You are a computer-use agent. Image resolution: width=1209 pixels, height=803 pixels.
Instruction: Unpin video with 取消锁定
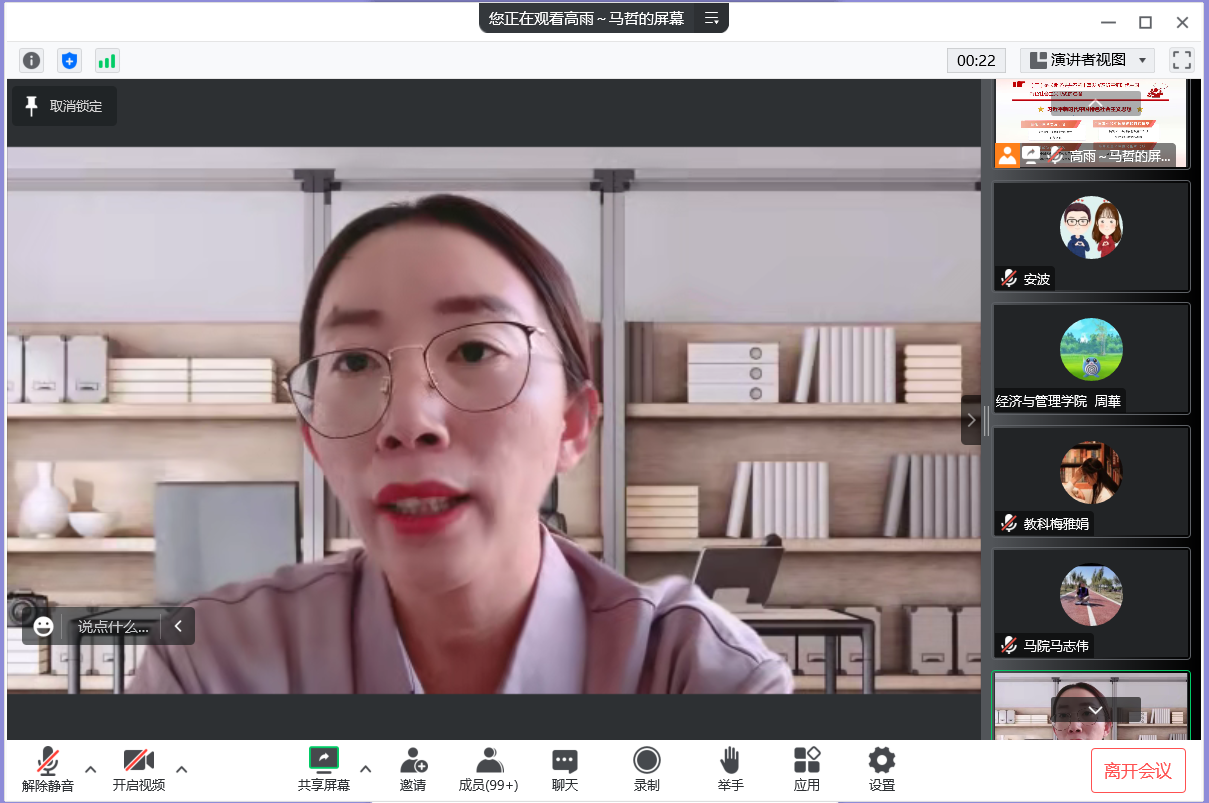pos(64,106)
